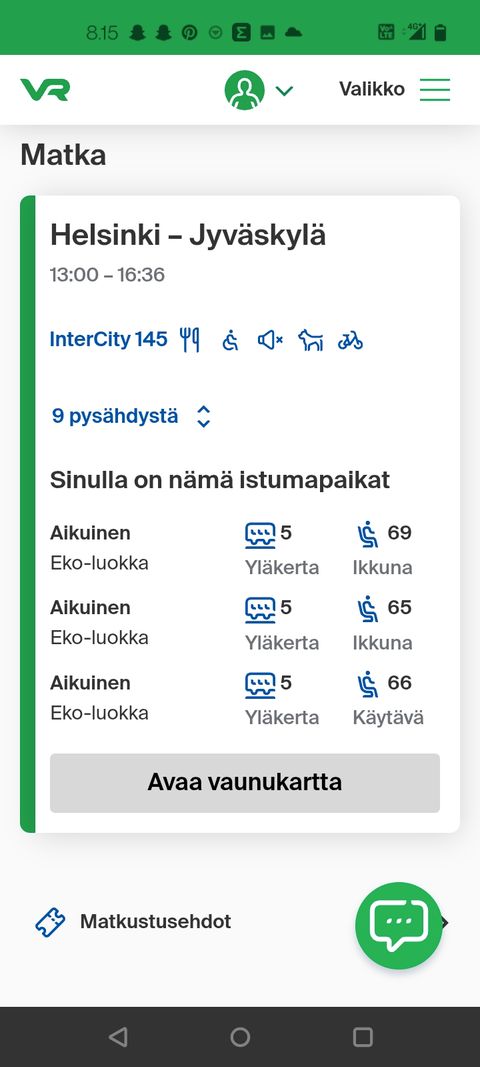Tap the seat icon next to 66

pos(368,684)
